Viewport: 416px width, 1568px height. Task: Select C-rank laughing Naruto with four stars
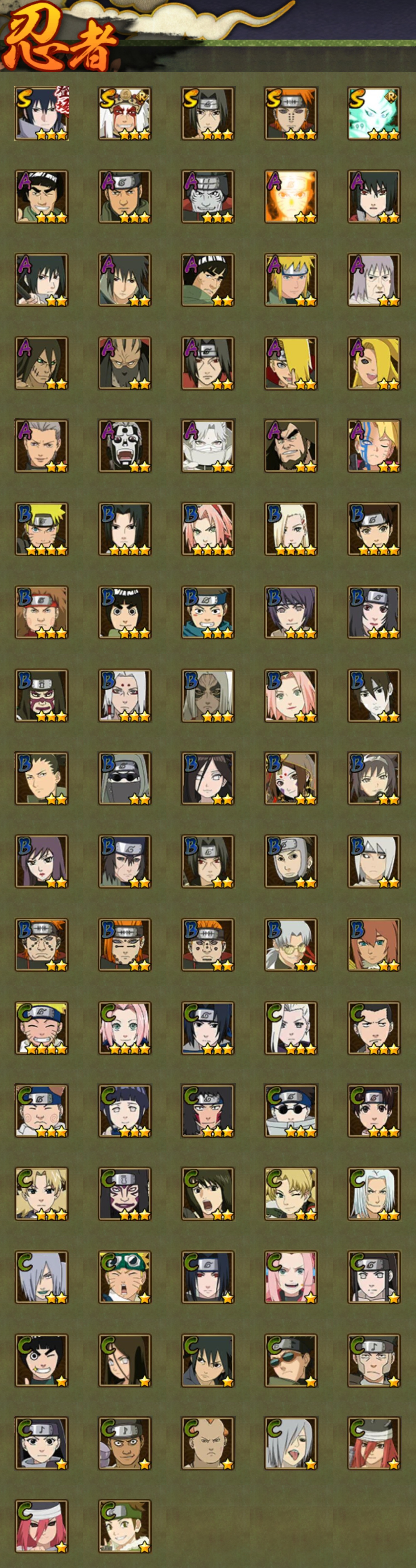pyautogui.click(x=41, y=1028)
